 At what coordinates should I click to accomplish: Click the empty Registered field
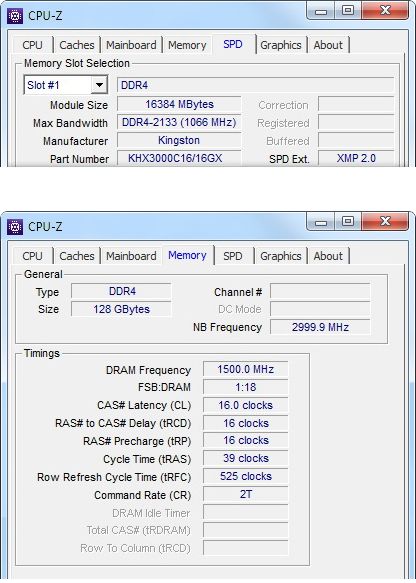click(356, 122)
